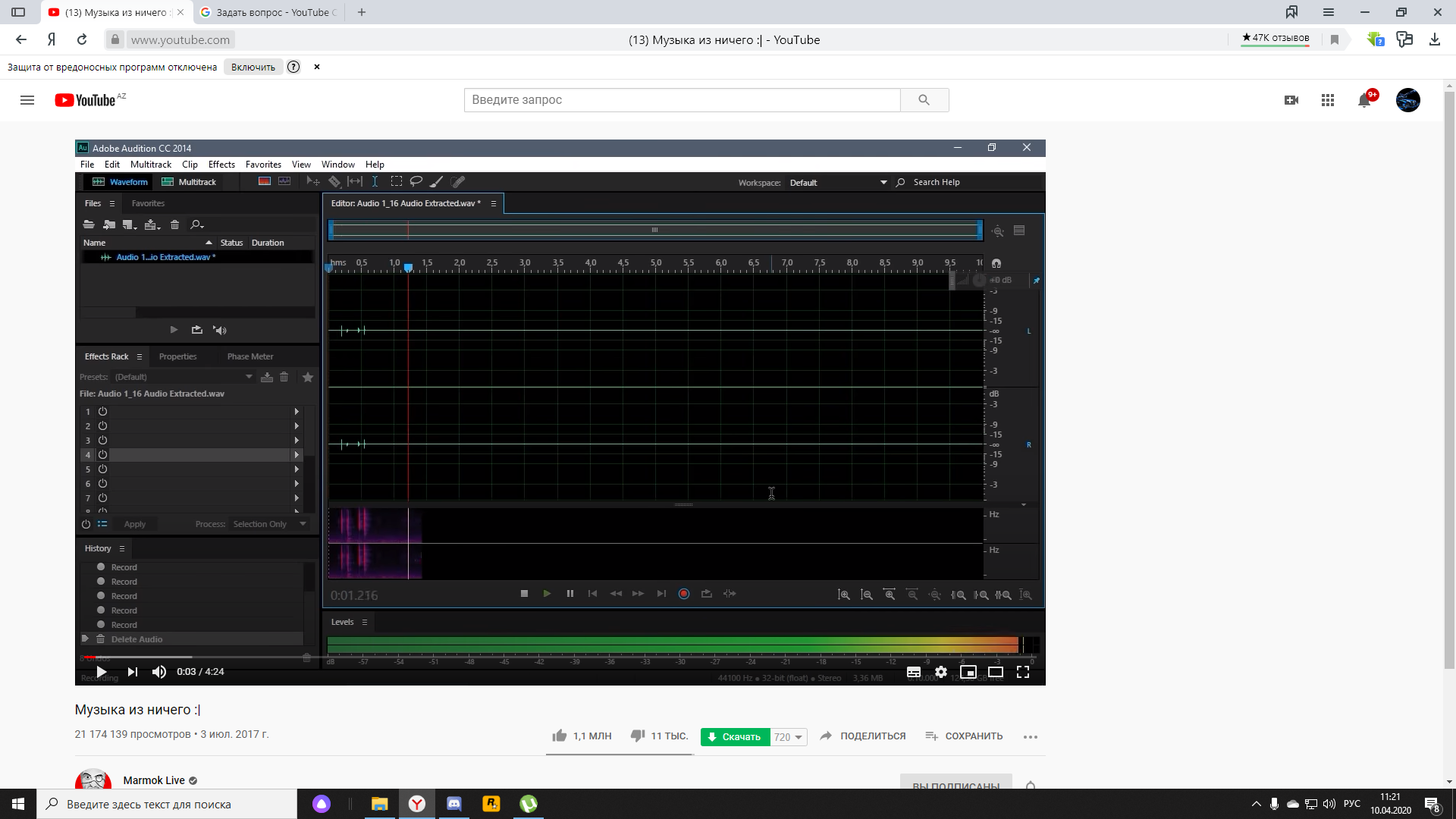Open the 720 download quality dropdown
The width and height of the screenshot is (1456, 819).
(789, 737)
